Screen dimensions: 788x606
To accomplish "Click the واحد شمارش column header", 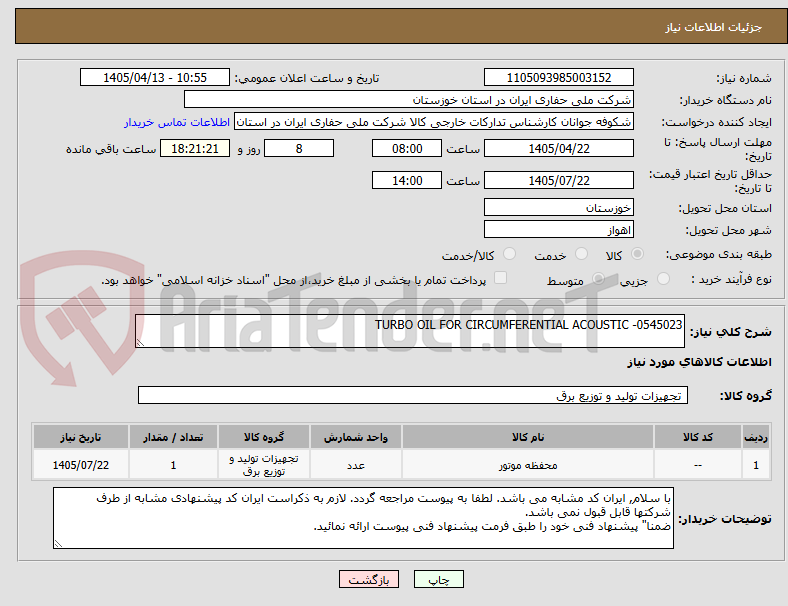I will 355,437.
